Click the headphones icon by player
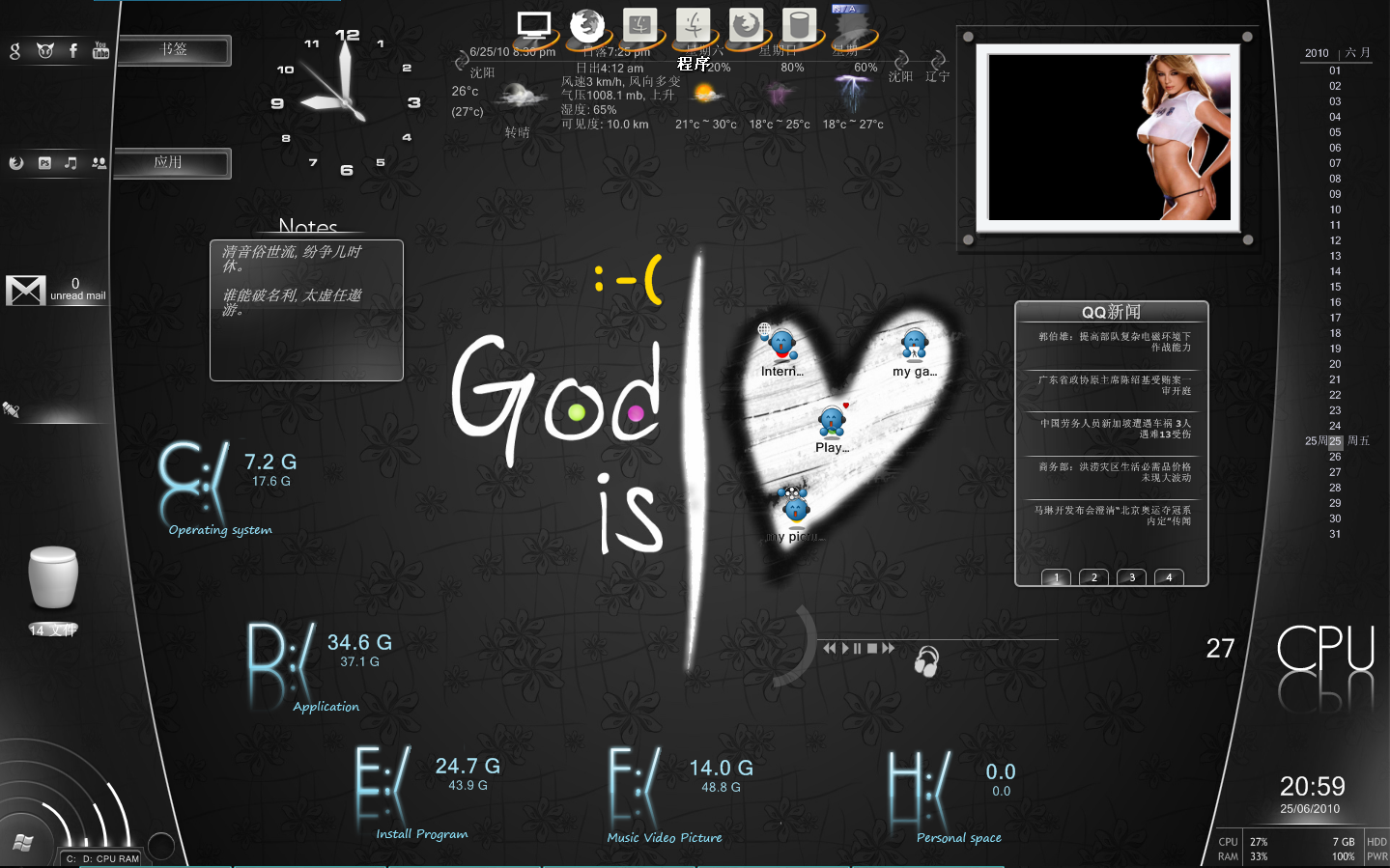 point(926,661)
